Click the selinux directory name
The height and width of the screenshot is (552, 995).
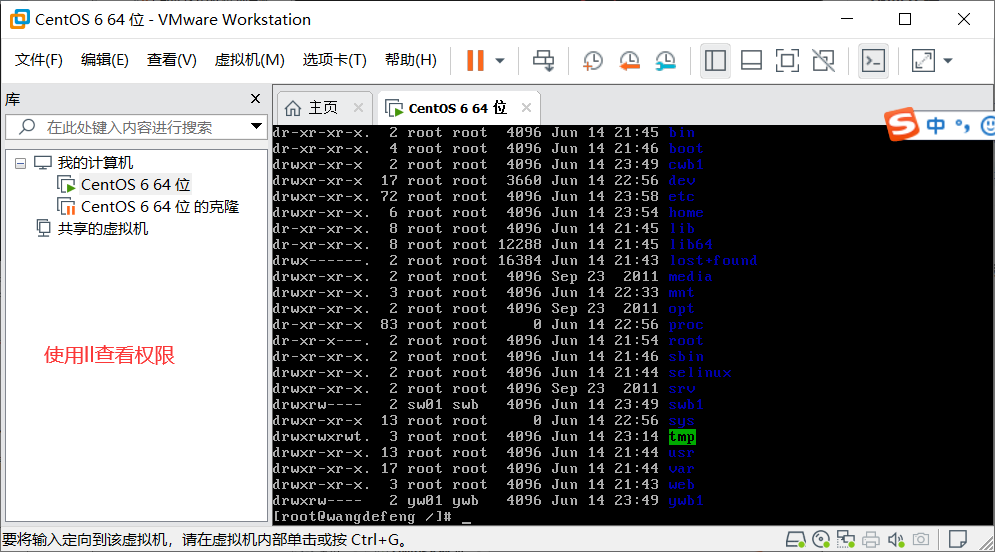pyautogui.click(x=700, y=372)
